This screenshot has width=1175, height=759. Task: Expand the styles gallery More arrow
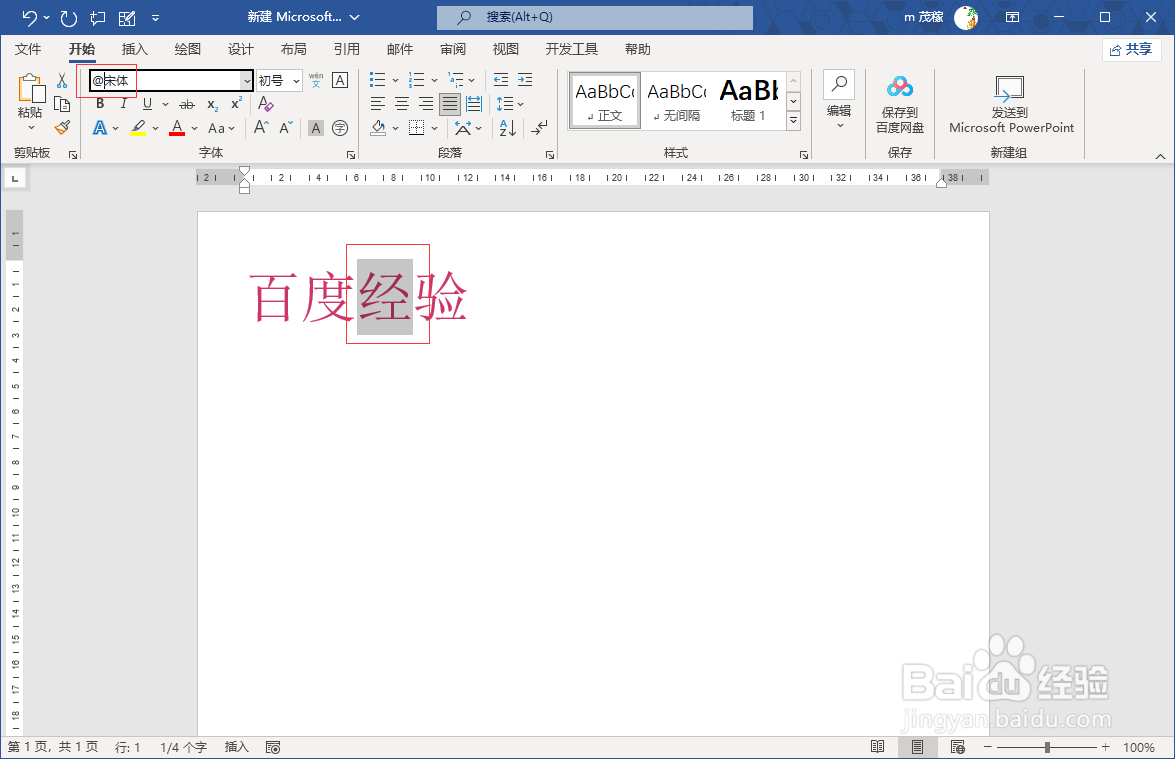(794, 121)
